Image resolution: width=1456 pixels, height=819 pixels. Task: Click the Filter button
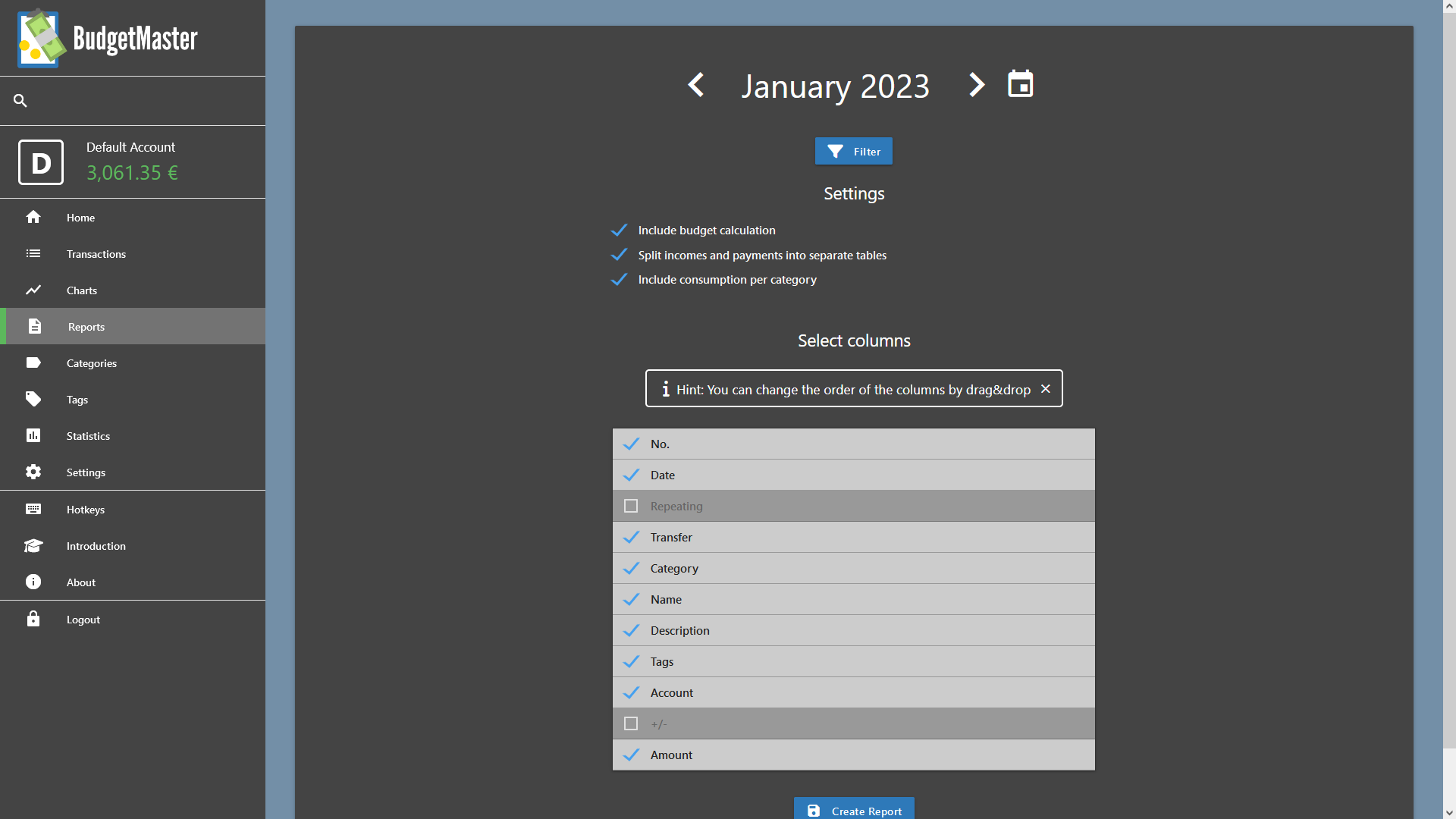coord(853,151)
